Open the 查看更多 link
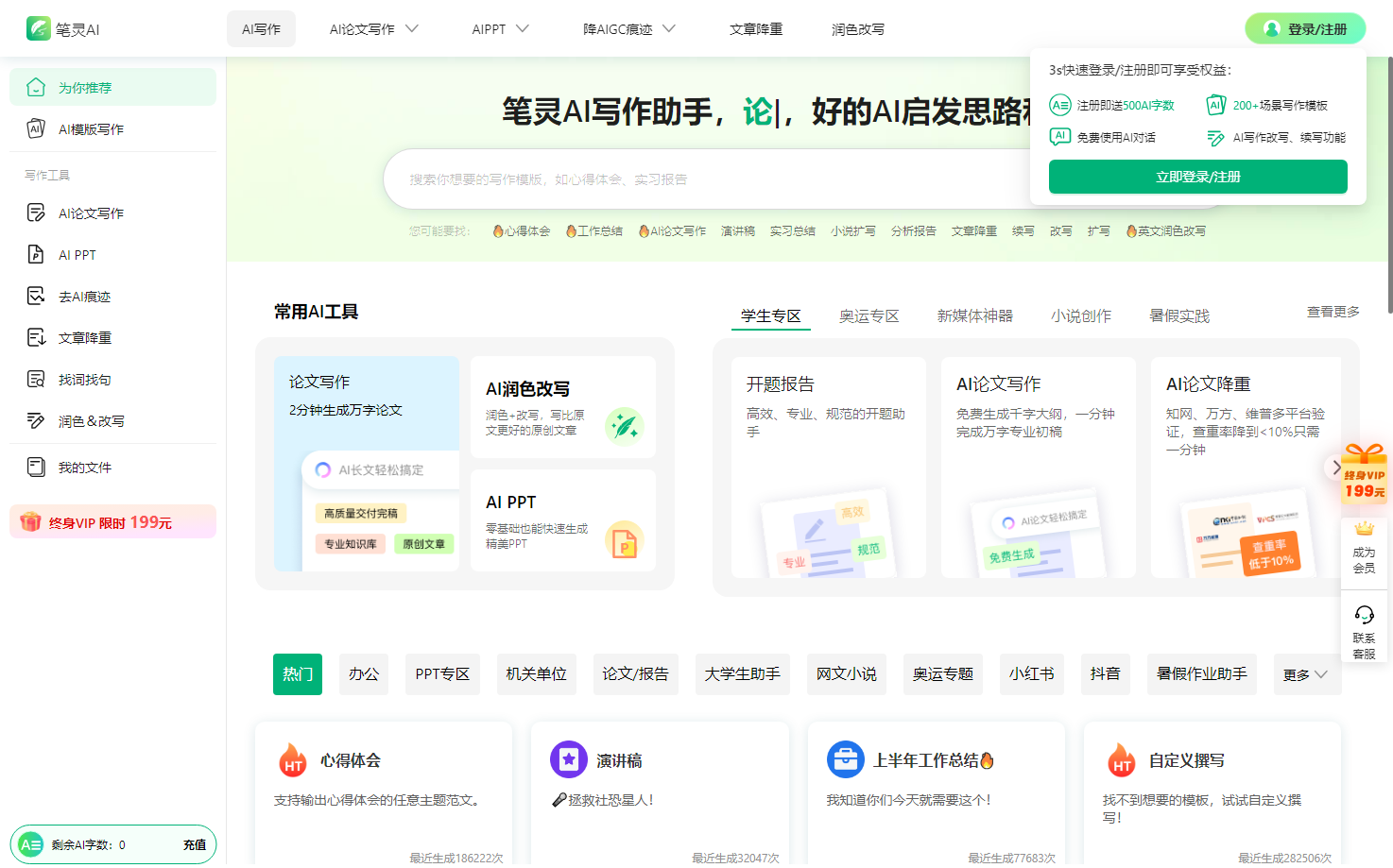This screenshot has width=1393, height=868. click(x=1333, y=312)
